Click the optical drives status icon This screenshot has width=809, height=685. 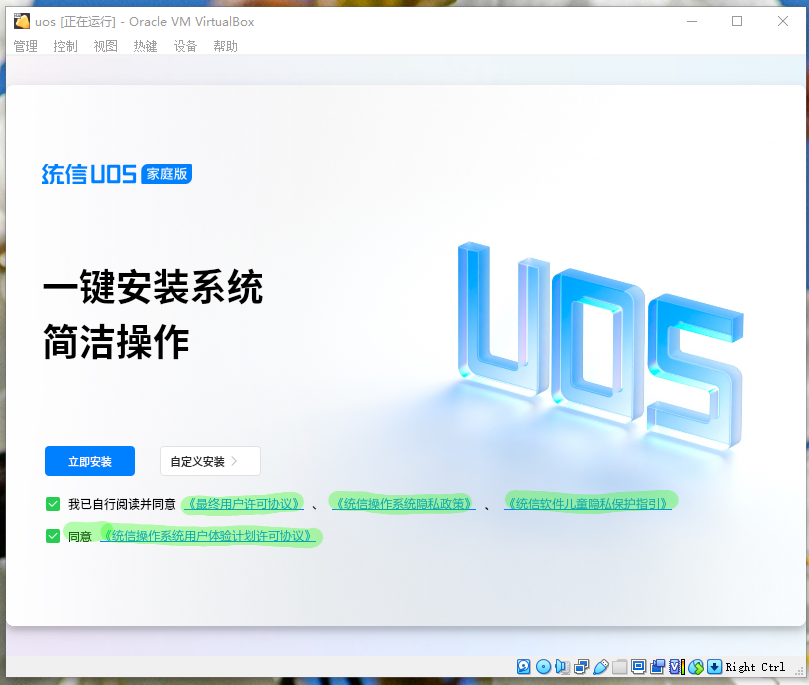(542, 666)
